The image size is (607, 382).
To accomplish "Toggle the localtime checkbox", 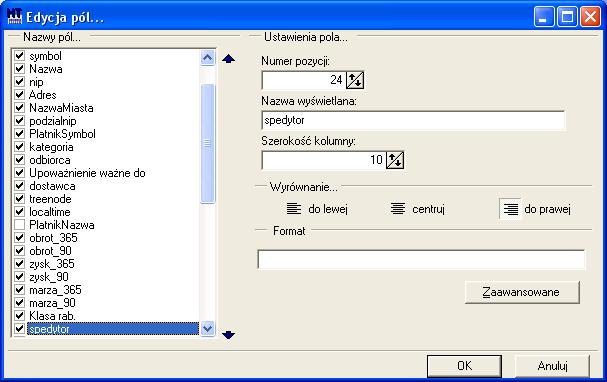I will click(x=19, y=212).
